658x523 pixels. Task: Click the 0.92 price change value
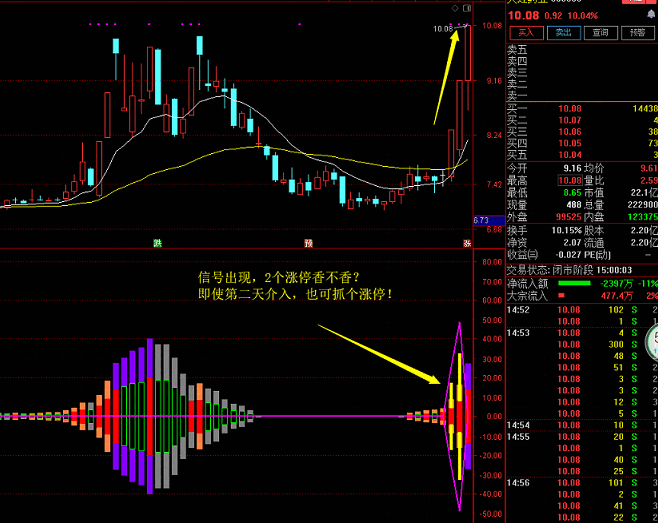tap(553, 16)
